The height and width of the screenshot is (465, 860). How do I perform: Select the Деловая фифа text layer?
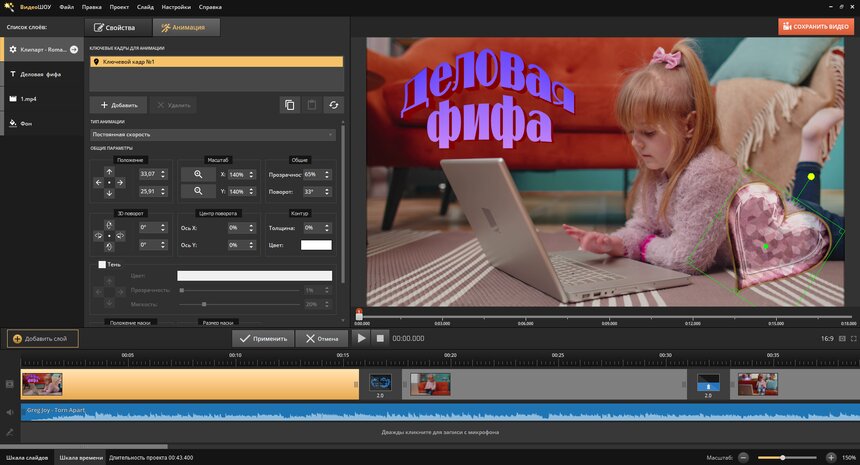coord(42,74)
